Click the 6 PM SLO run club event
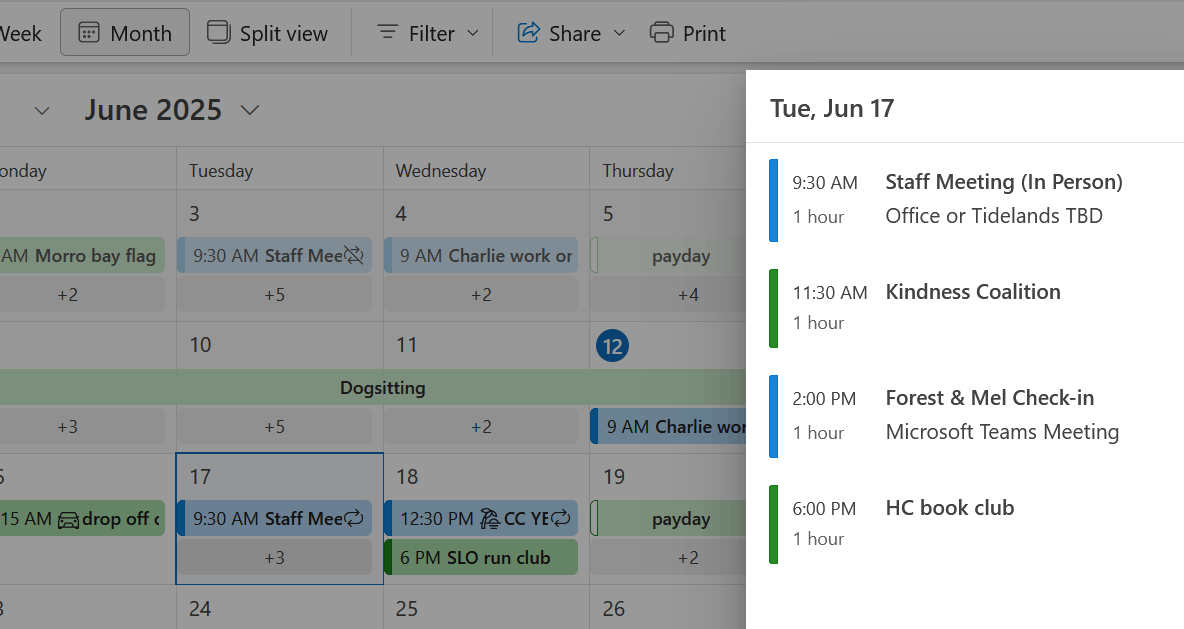1184x629 pixels. pos(480,558)
